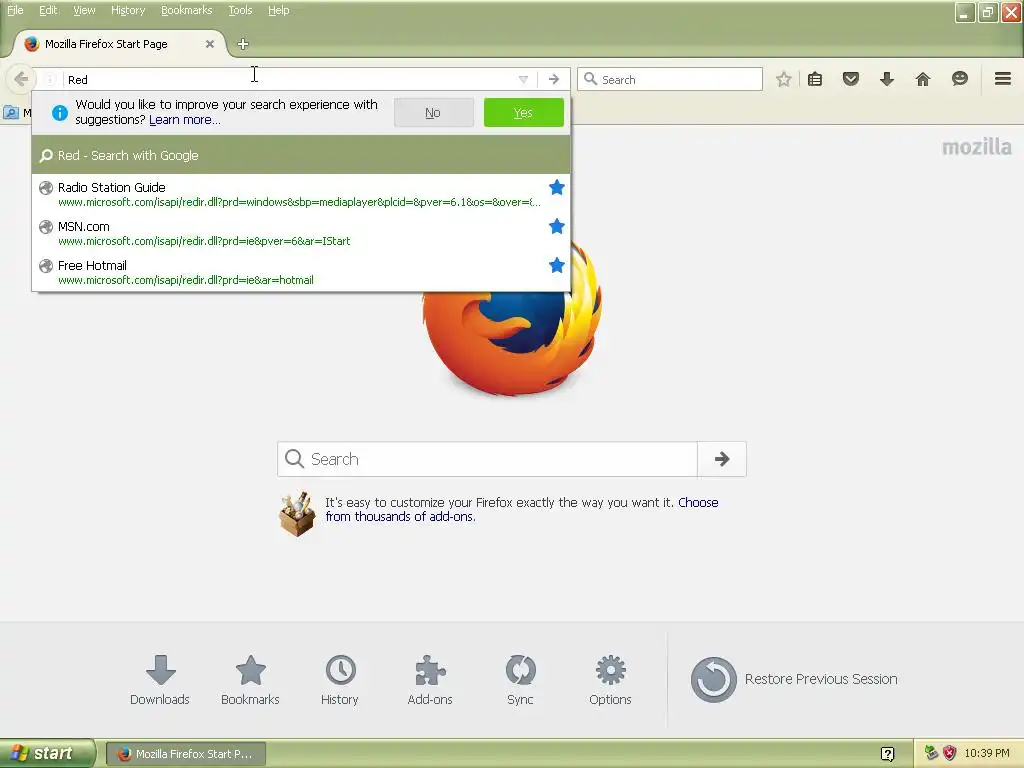Click the Go arrow in the address bar
This screenshot has width=1024, height=768.
tap(554, 80)
